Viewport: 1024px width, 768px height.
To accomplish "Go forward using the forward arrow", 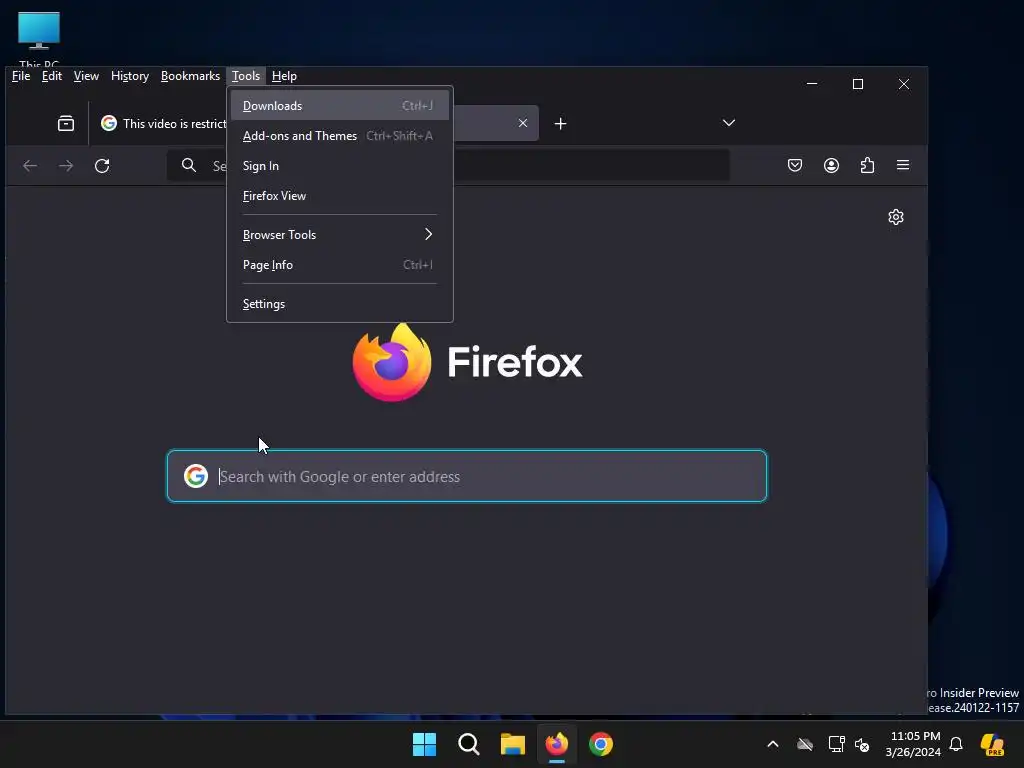I will [66, 166].
